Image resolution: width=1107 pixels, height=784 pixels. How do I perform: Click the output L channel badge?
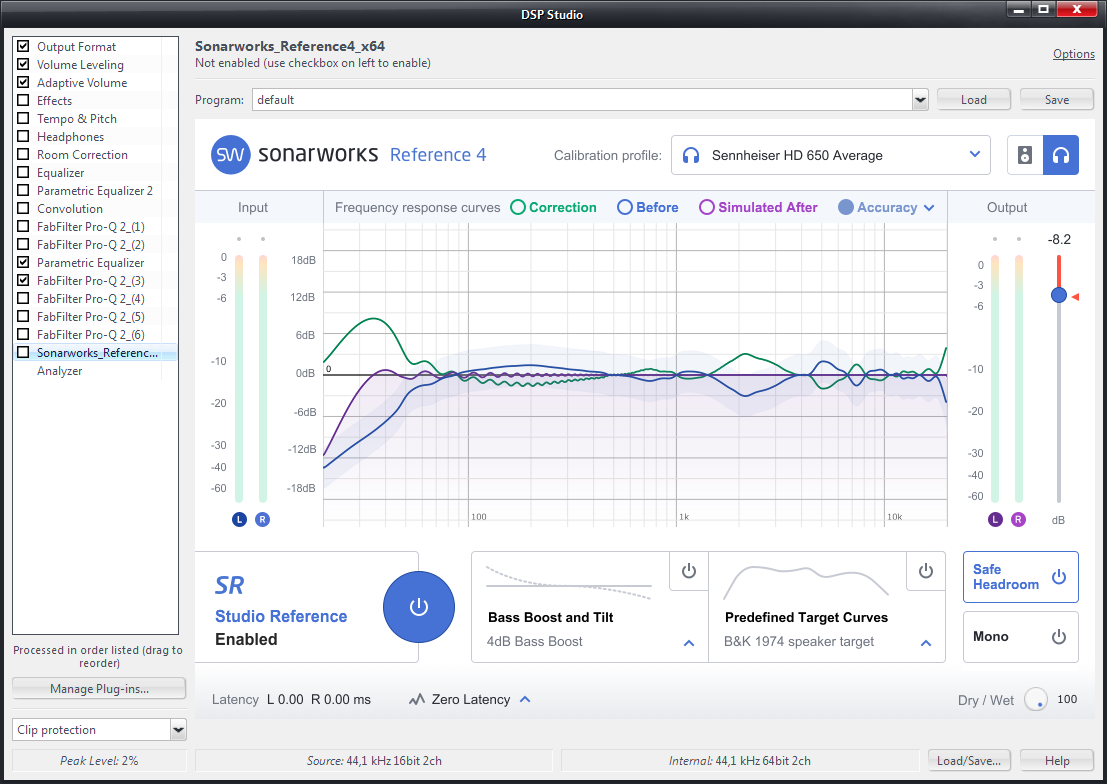coord(995,519)
